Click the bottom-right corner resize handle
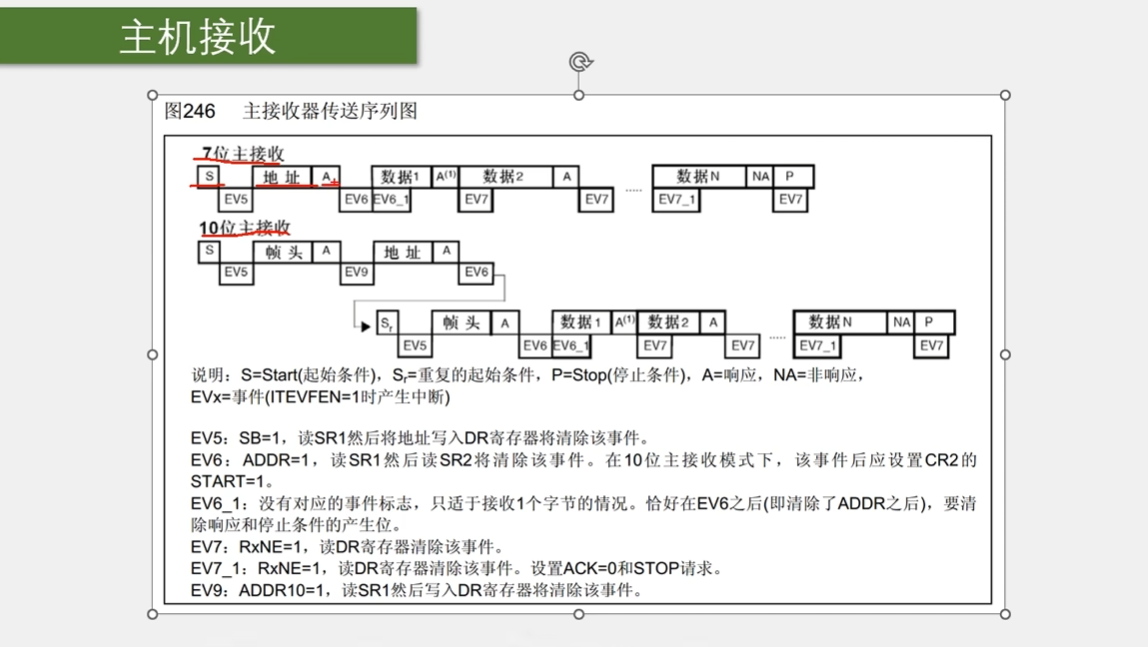 click(x=1005, y=614)
